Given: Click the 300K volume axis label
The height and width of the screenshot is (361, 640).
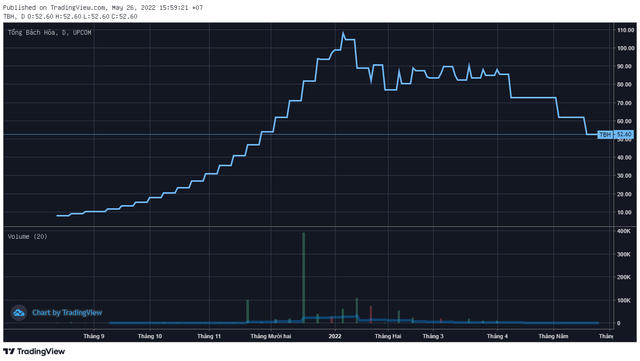Looking at the screenshot, I should point(624,254).
